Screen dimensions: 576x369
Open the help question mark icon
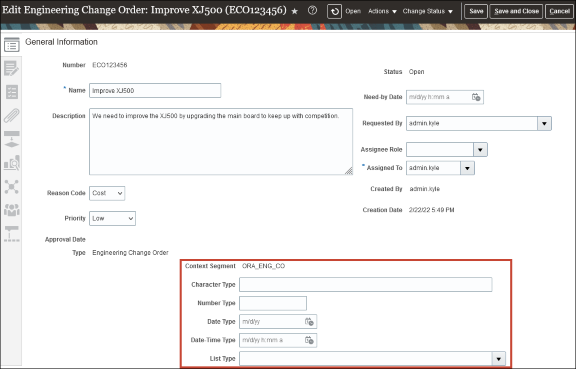312,11
